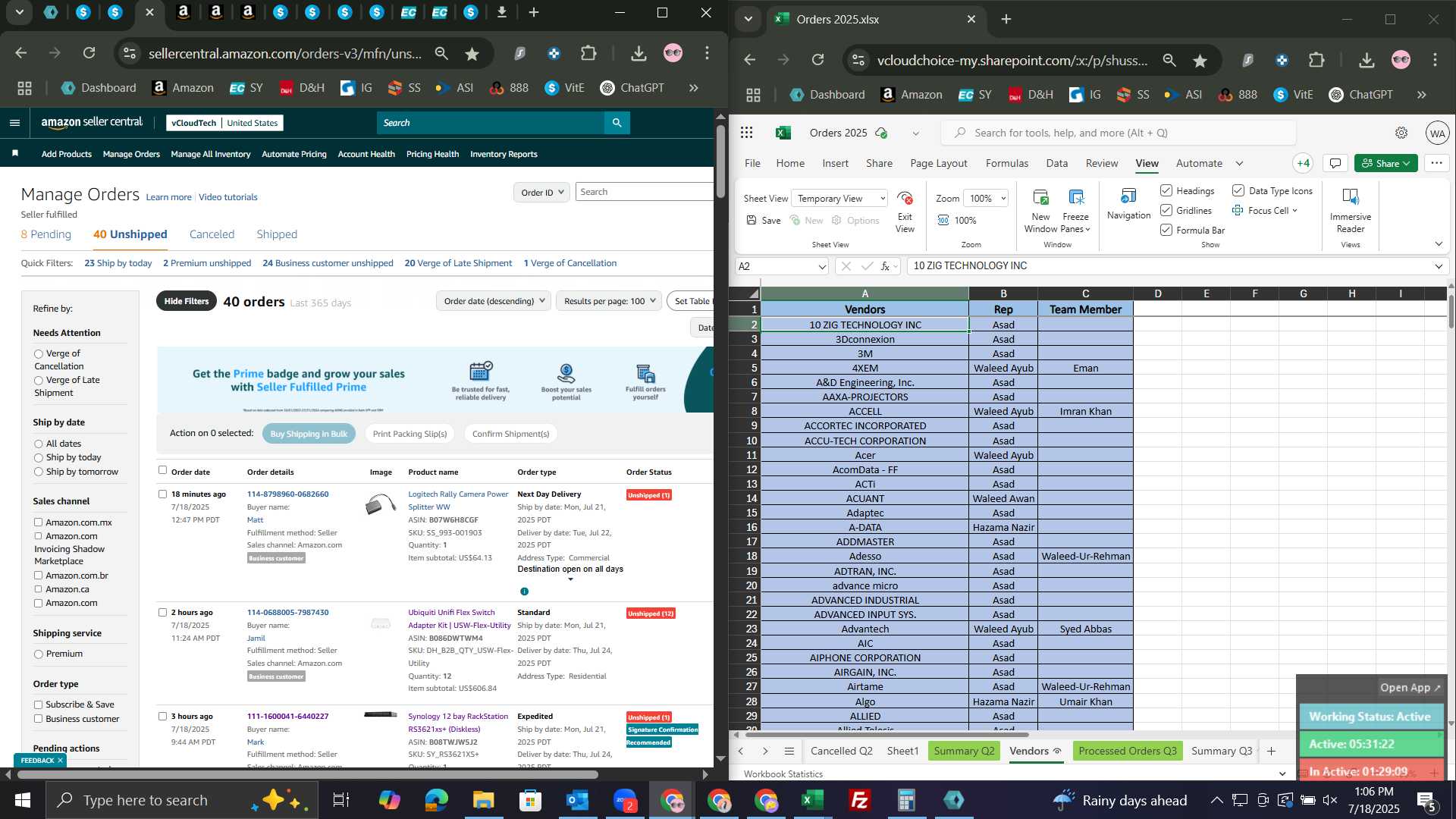The image size is (1456, 819).
Task: Open the Seller Central hamburger menu
Action: (x=14, y=123)
